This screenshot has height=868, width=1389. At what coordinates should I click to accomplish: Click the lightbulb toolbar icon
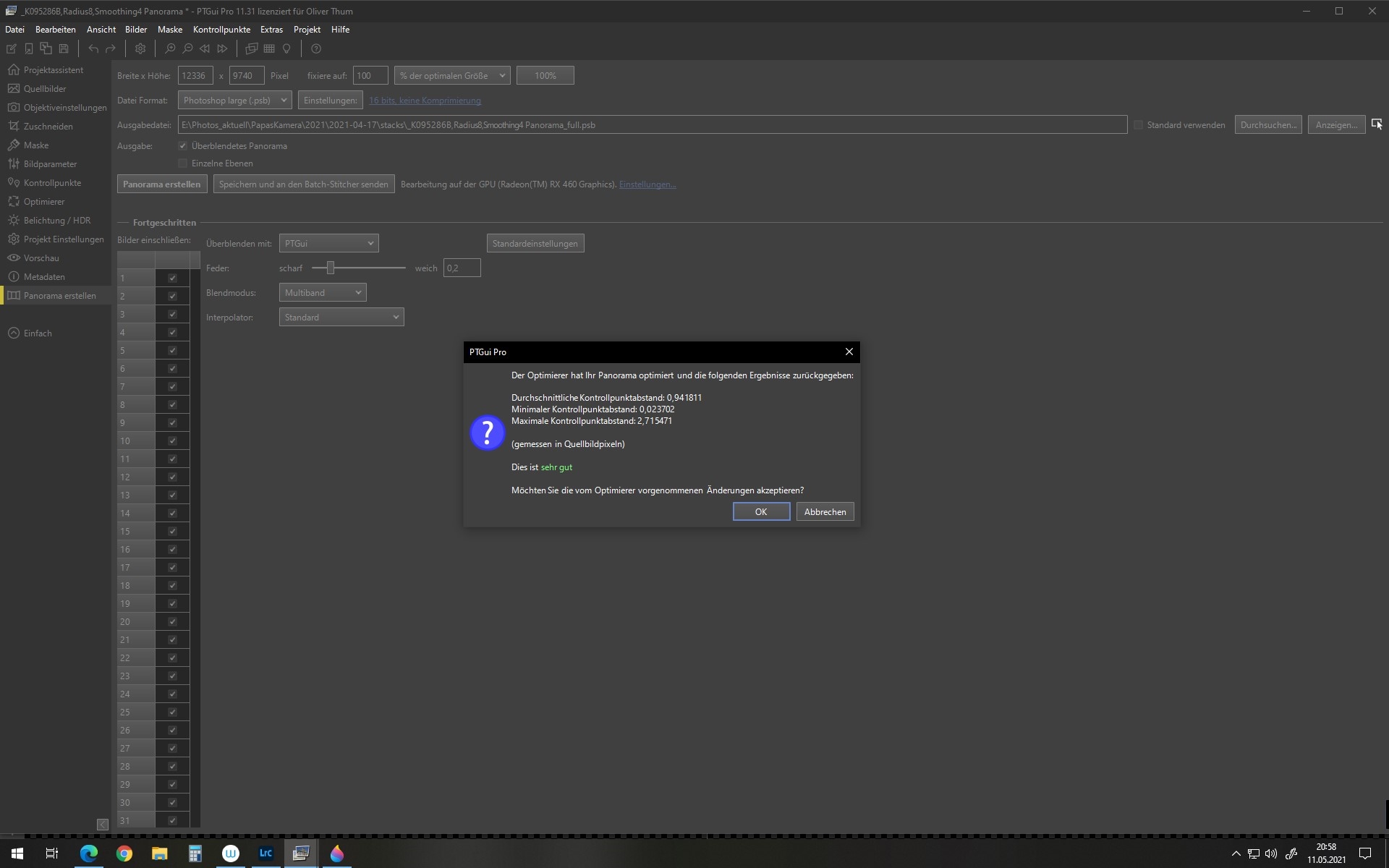[286, 48]
